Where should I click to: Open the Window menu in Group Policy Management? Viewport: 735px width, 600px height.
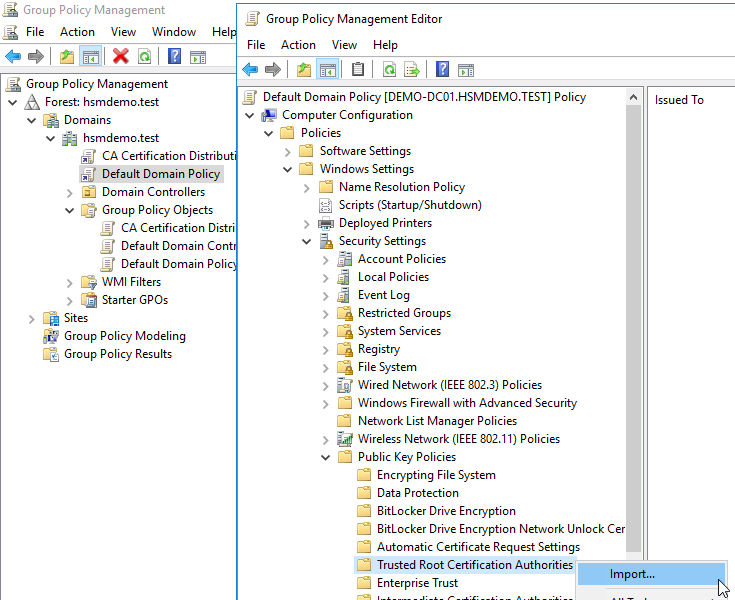coord(174,32)
